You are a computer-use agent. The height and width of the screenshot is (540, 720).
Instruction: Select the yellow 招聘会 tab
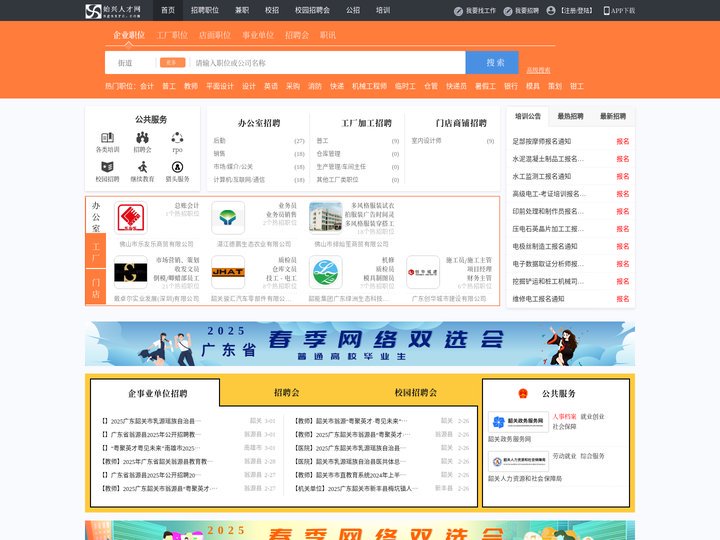[x=287, y=393]
